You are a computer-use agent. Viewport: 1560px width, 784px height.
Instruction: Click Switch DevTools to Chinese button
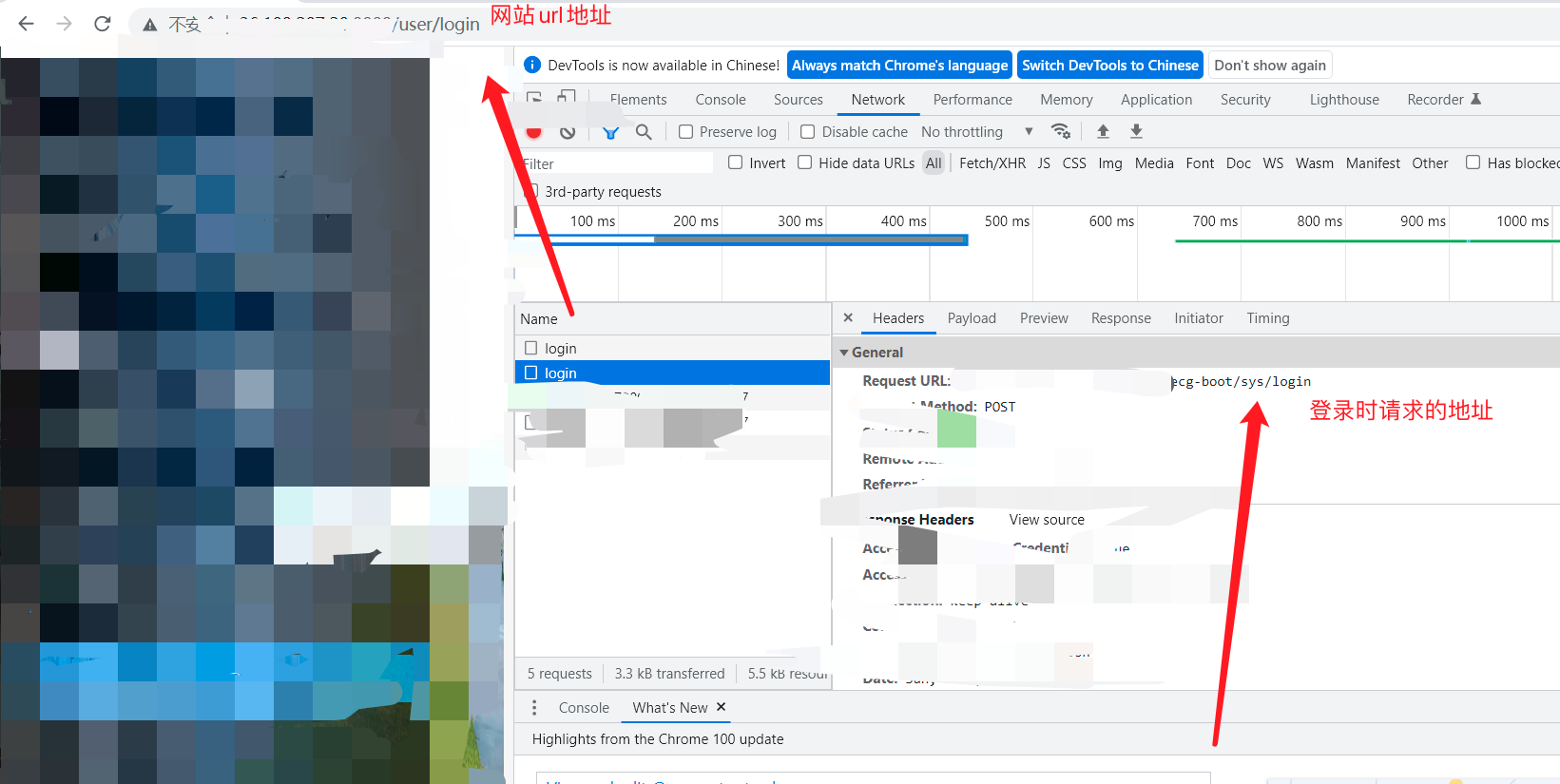tap(1109, 66)
